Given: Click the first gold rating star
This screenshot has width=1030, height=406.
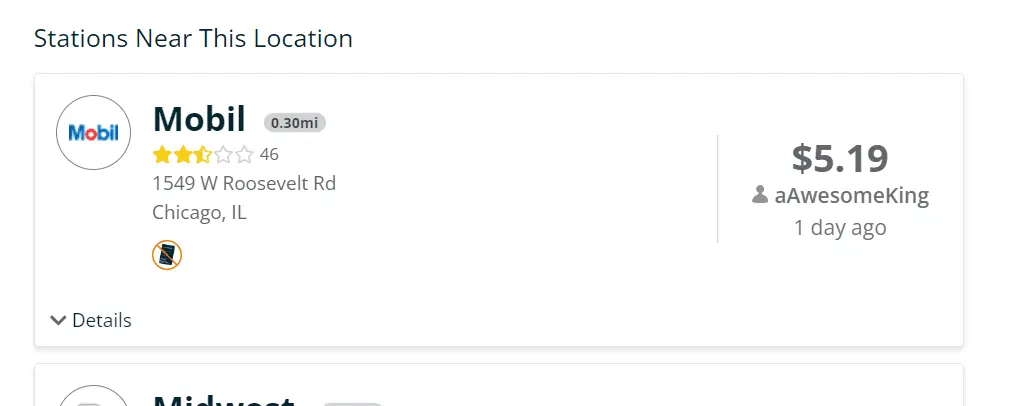Looking at the screenshot, I should tap(161, 155).
